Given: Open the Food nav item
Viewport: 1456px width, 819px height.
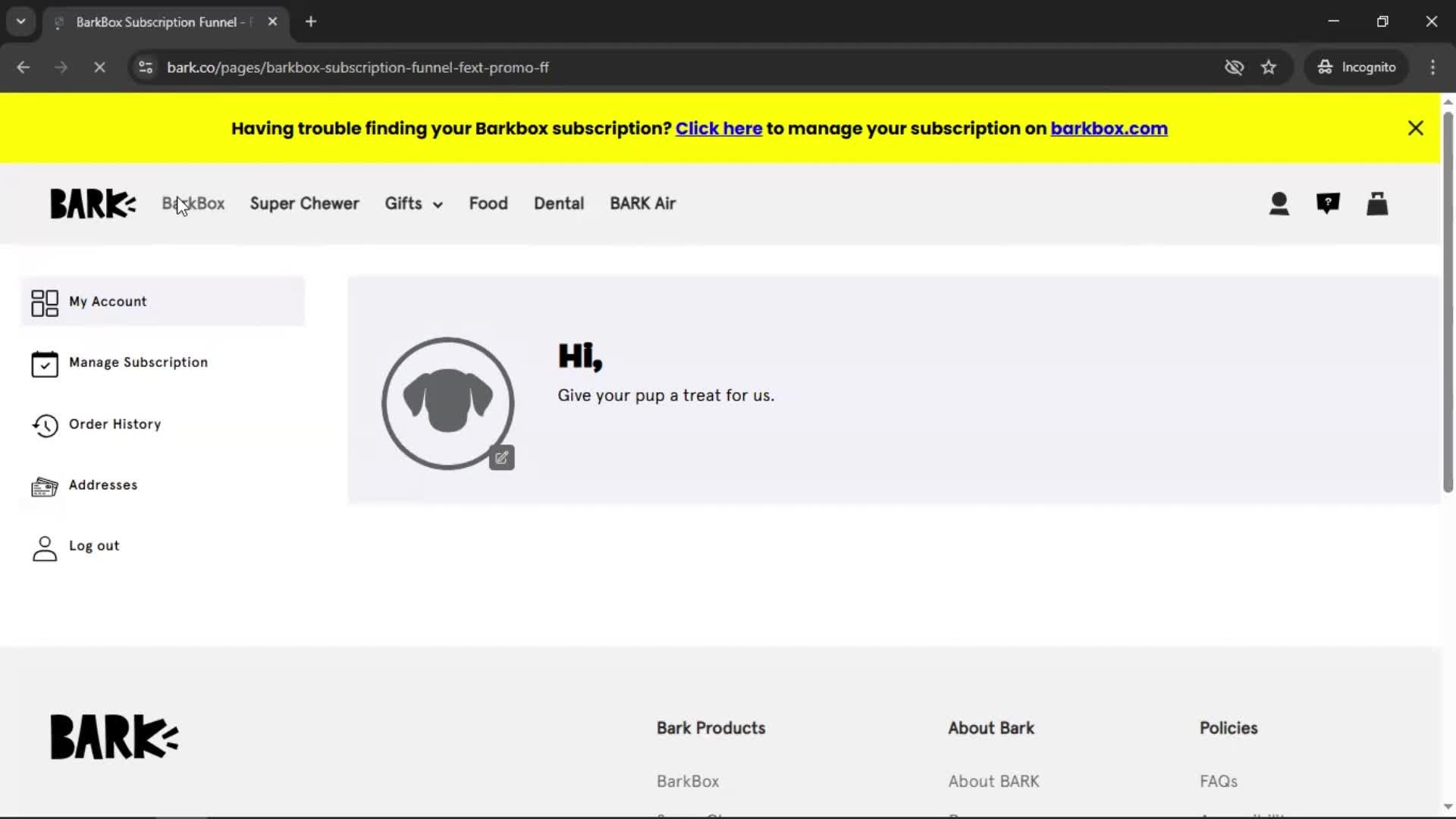Looking at the screenshot, I should click(488, 203).
